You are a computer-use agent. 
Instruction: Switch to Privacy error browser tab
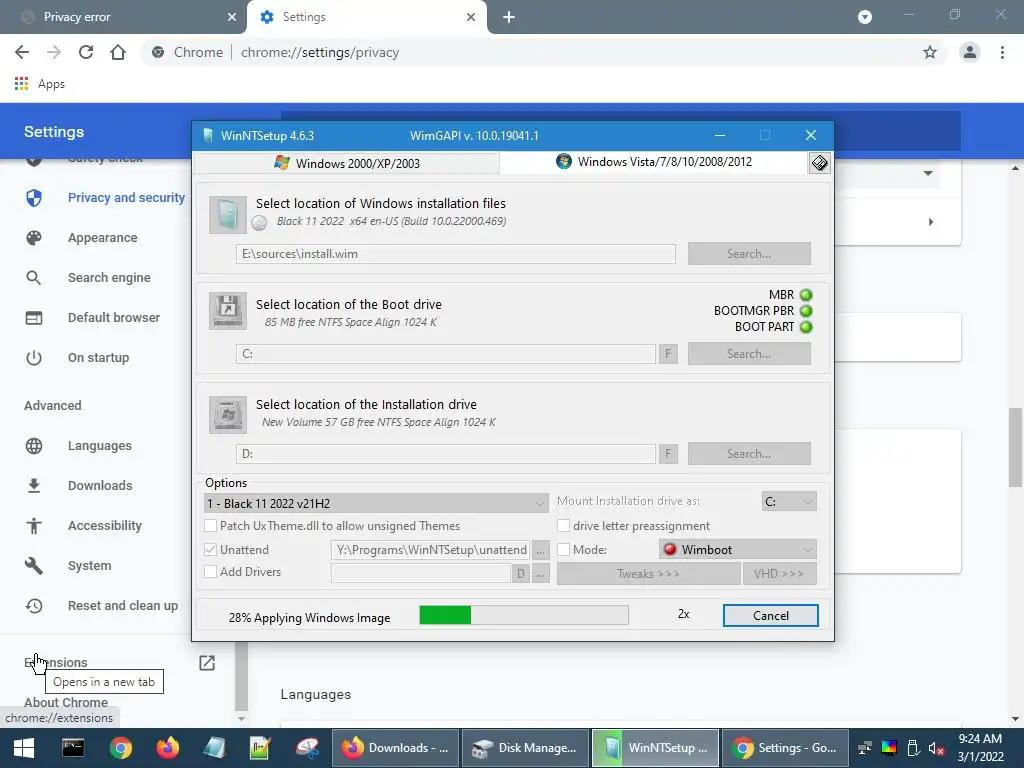124,17
